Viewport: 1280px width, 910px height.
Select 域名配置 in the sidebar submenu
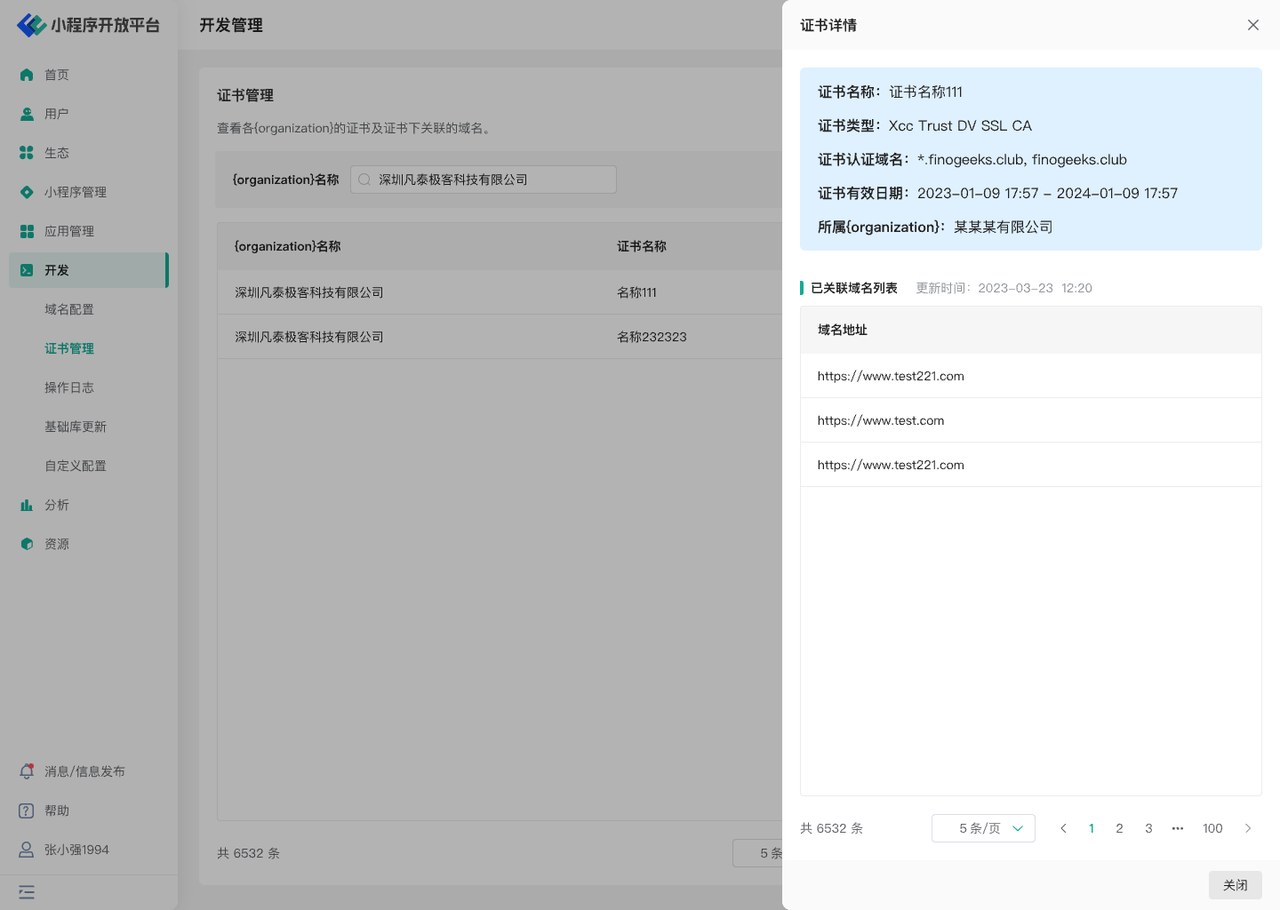click(69, 310)
